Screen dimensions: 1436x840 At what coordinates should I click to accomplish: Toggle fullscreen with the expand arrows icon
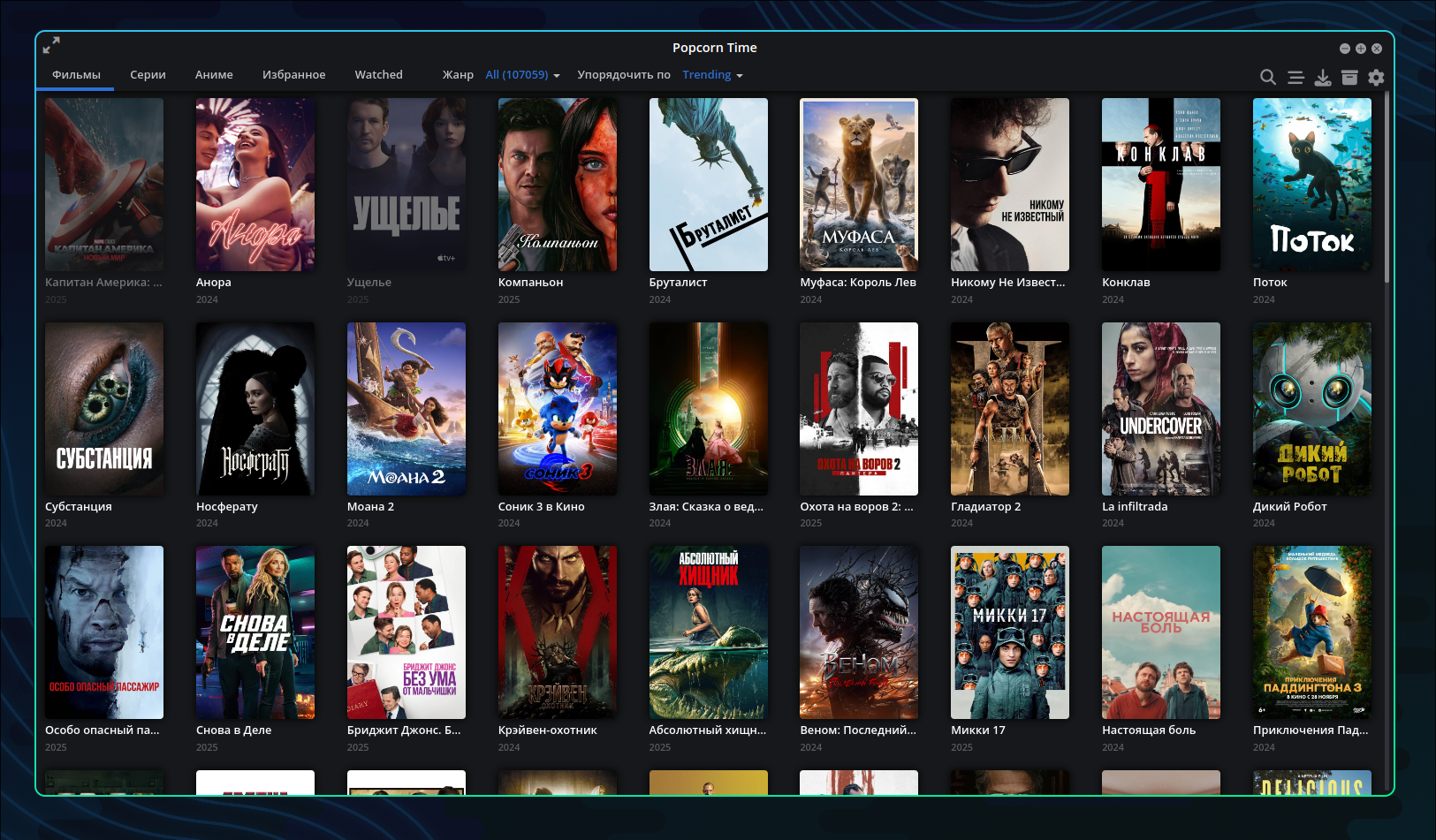(x=51, y=44)
